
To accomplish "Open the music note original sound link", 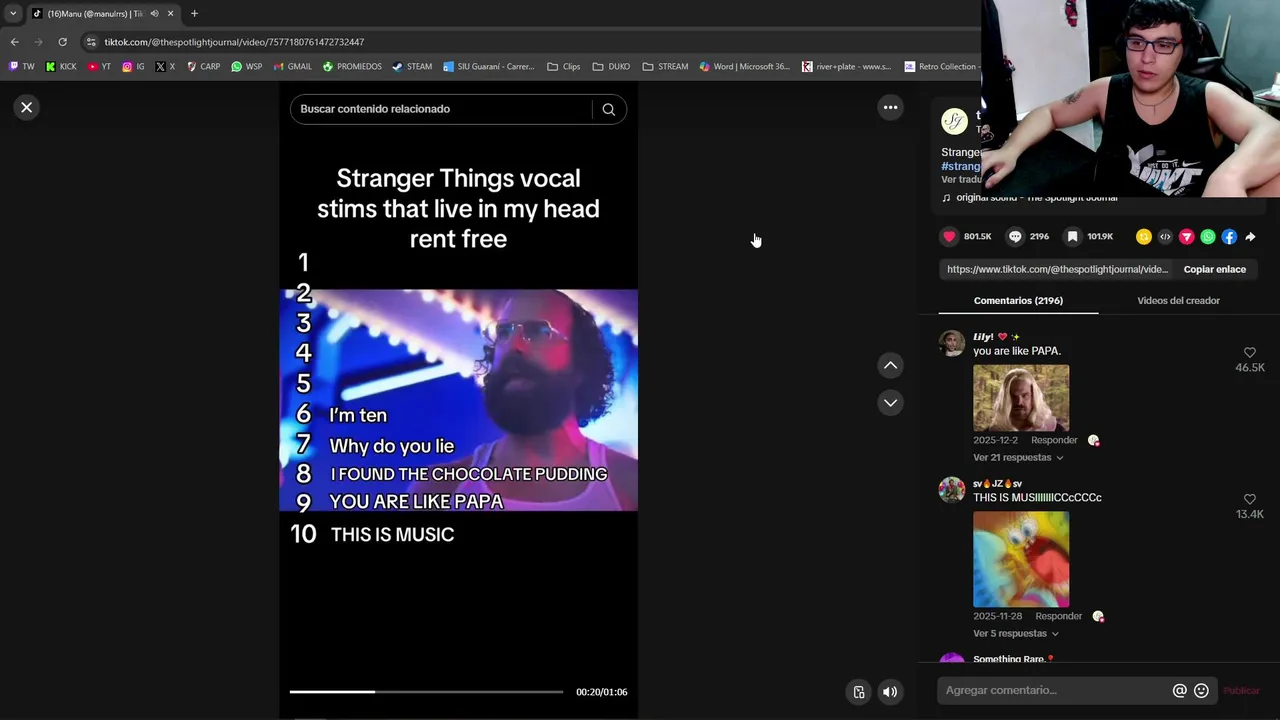I will pos(1030,198).
